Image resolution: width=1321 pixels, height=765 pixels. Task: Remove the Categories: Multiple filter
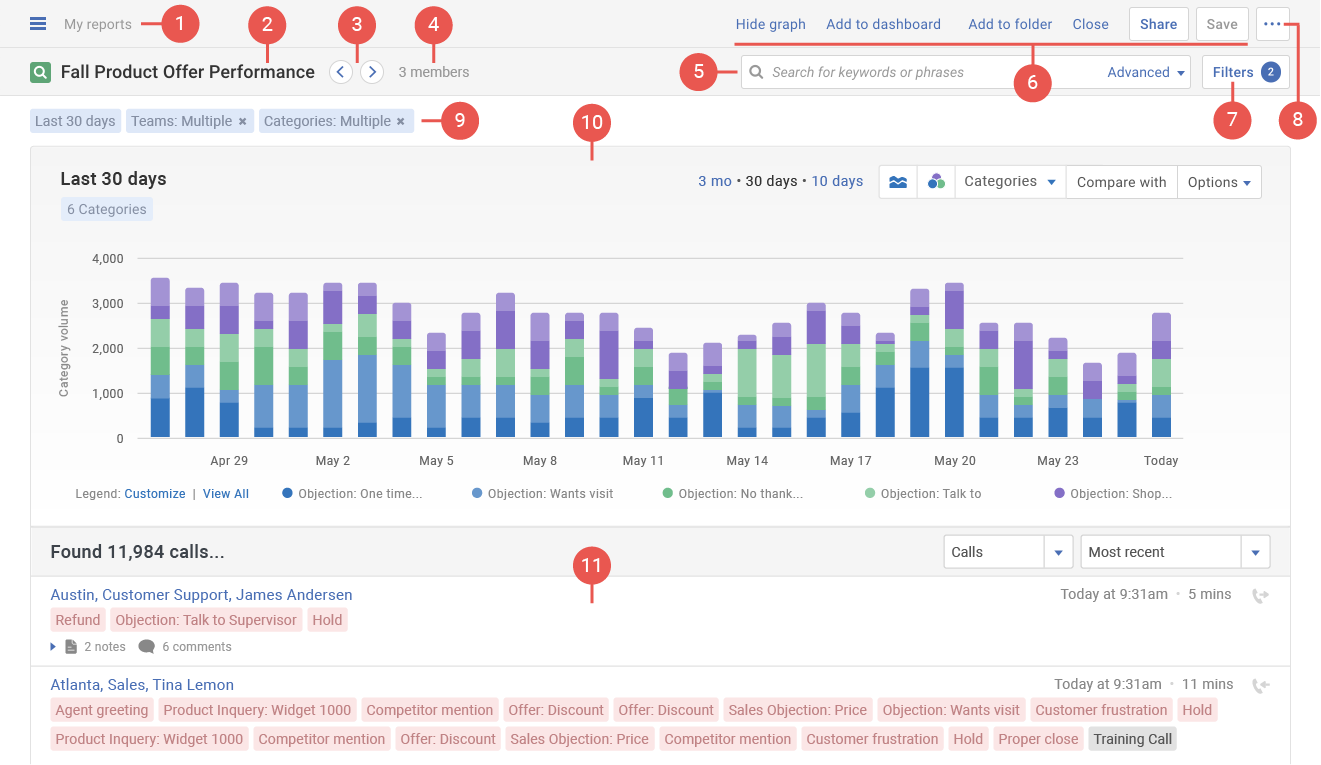pyautogui.click(x=400, y=121)
